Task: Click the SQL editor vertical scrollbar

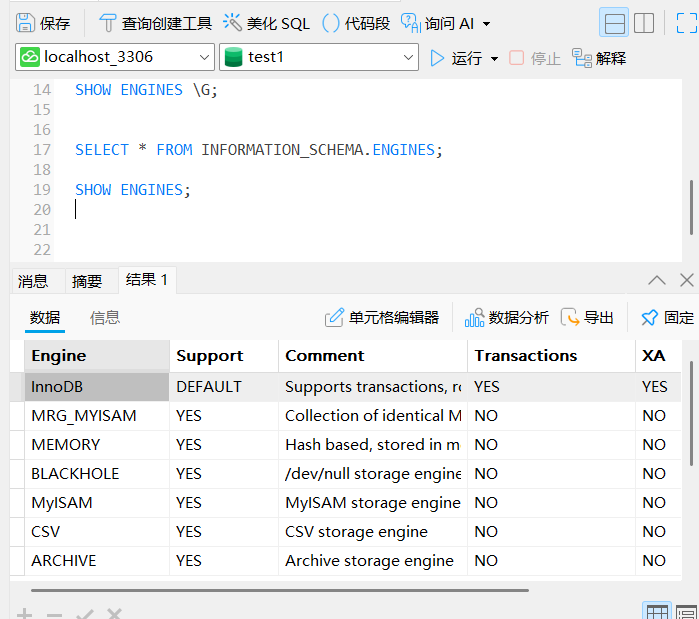Action: pyautogui.click(x=691, y=209)
